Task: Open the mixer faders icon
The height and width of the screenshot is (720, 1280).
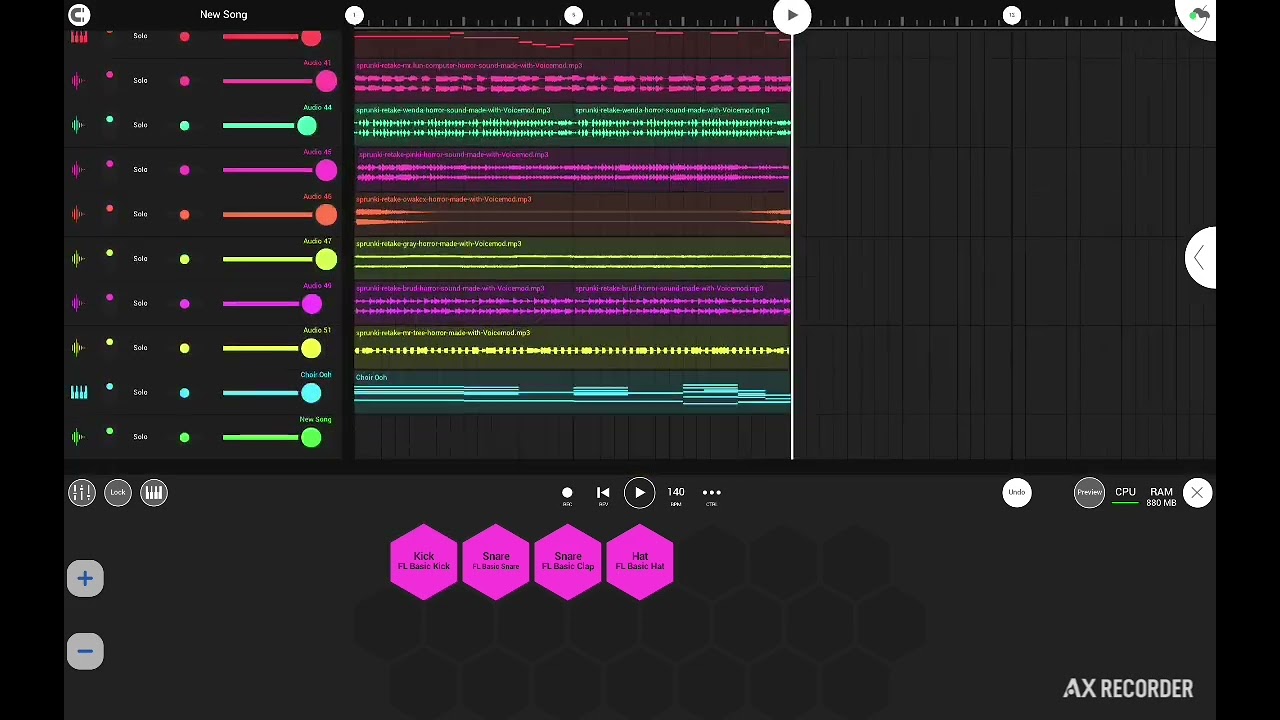Action: pyautogui.click(x=82, y=492)
